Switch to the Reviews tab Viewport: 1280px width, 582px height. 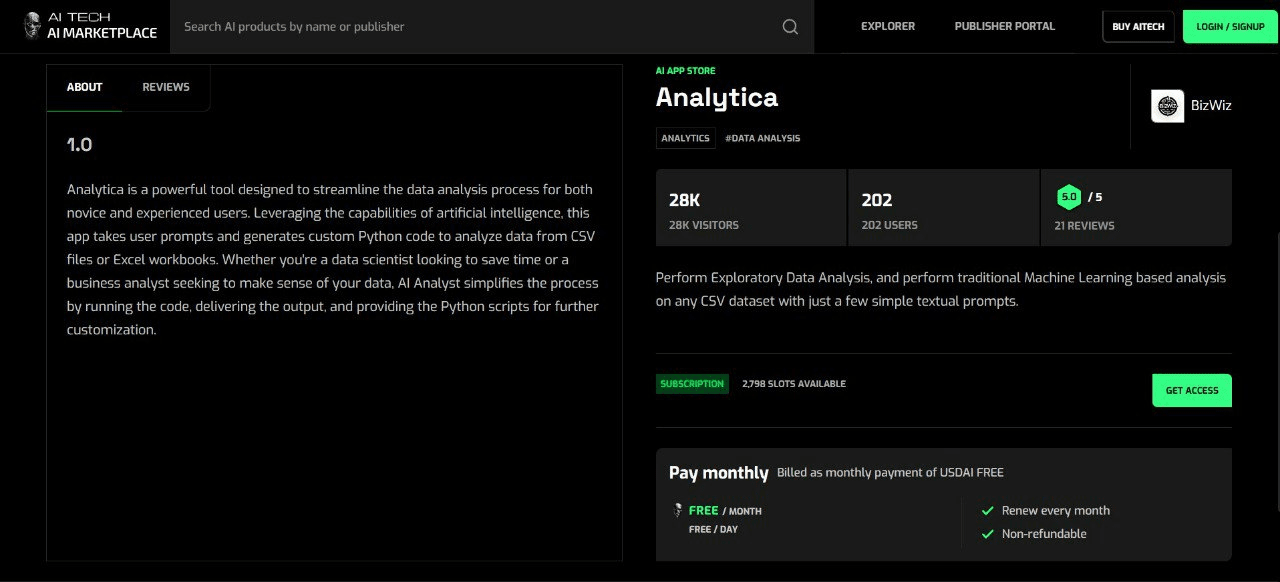[166, 87]
